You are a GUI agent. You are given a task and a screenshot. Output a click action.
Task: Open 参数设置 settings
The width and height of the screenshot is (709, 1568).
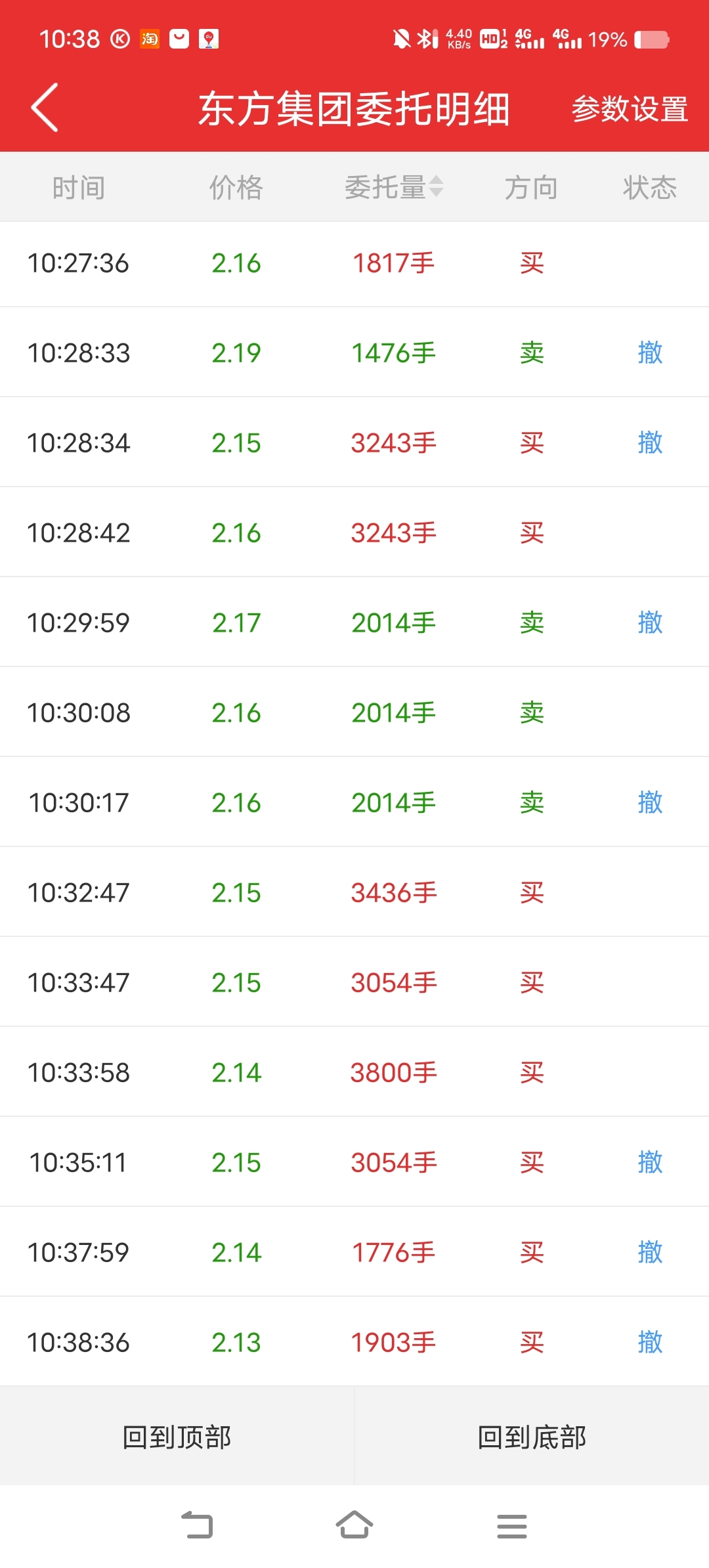630,109
